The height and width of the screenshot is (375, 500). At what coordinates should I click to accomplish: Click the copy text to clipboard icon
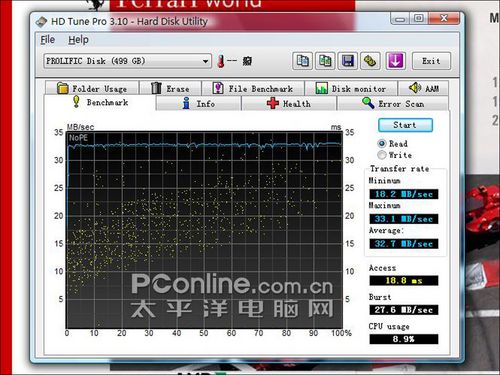point(302,61)
